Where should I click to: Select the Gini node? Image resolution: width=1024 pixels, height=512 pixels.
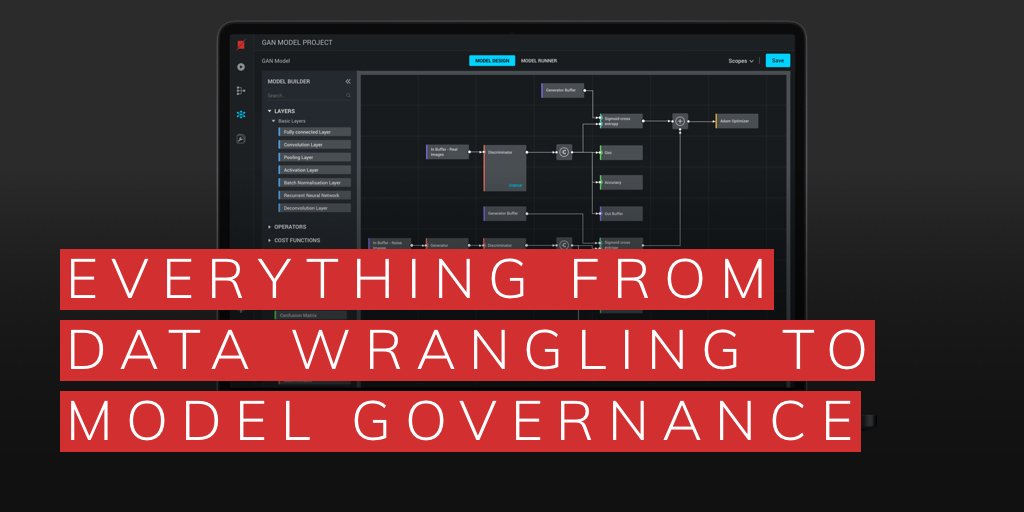pyautogui.click(x=621, y=153)
